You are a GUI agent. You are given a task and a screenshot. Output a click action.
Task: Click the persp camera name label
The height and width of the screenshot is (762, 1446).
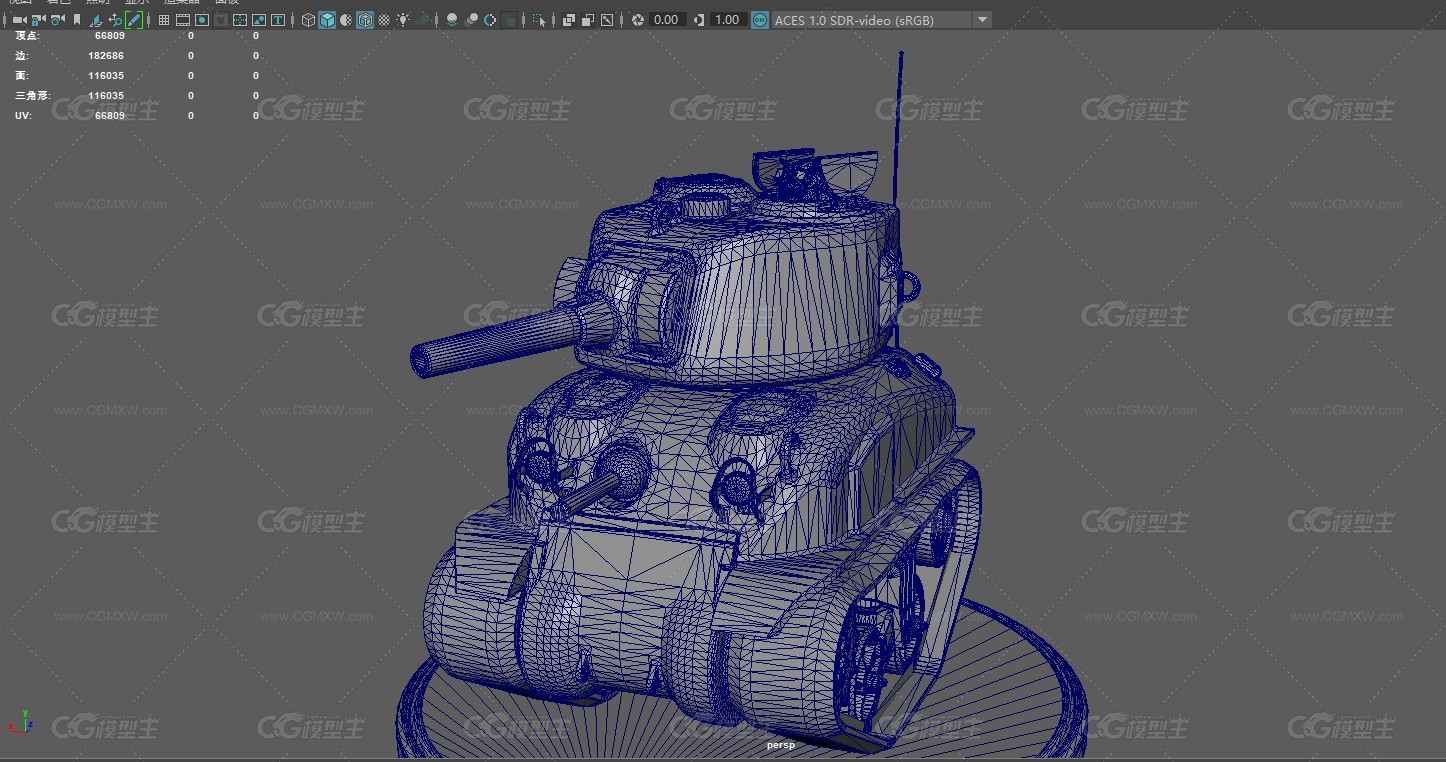click(x=780, y=745)
